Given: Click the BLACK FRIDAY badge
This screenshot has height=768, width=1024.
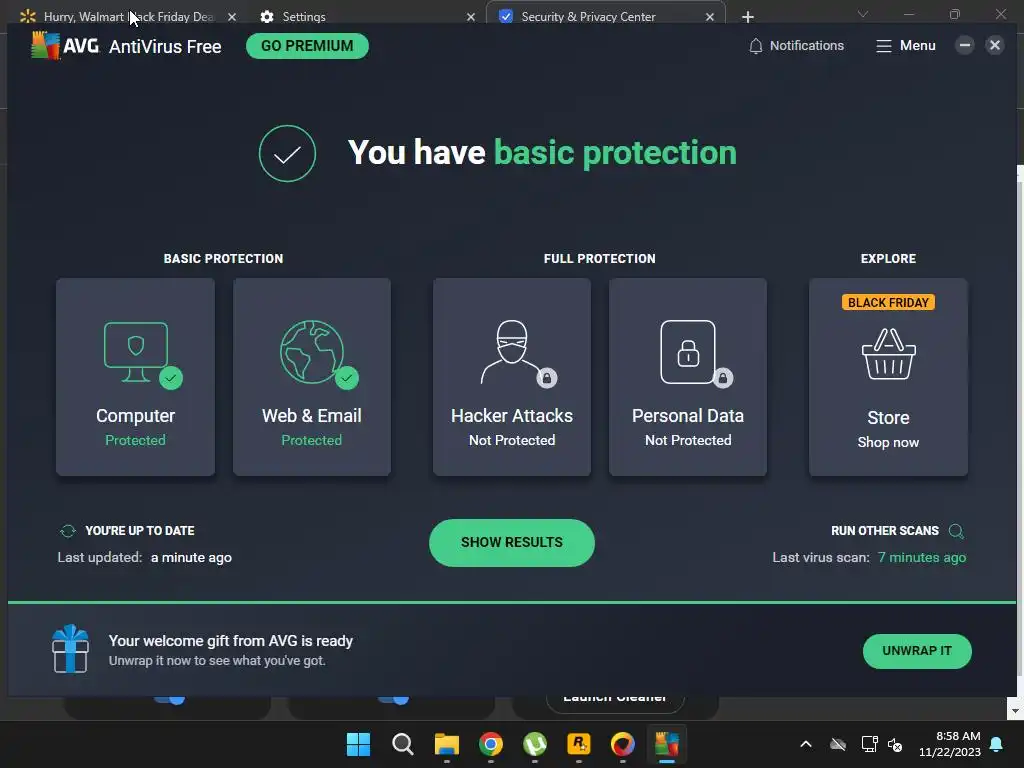Looking at the screenshot, I should 888,302.
